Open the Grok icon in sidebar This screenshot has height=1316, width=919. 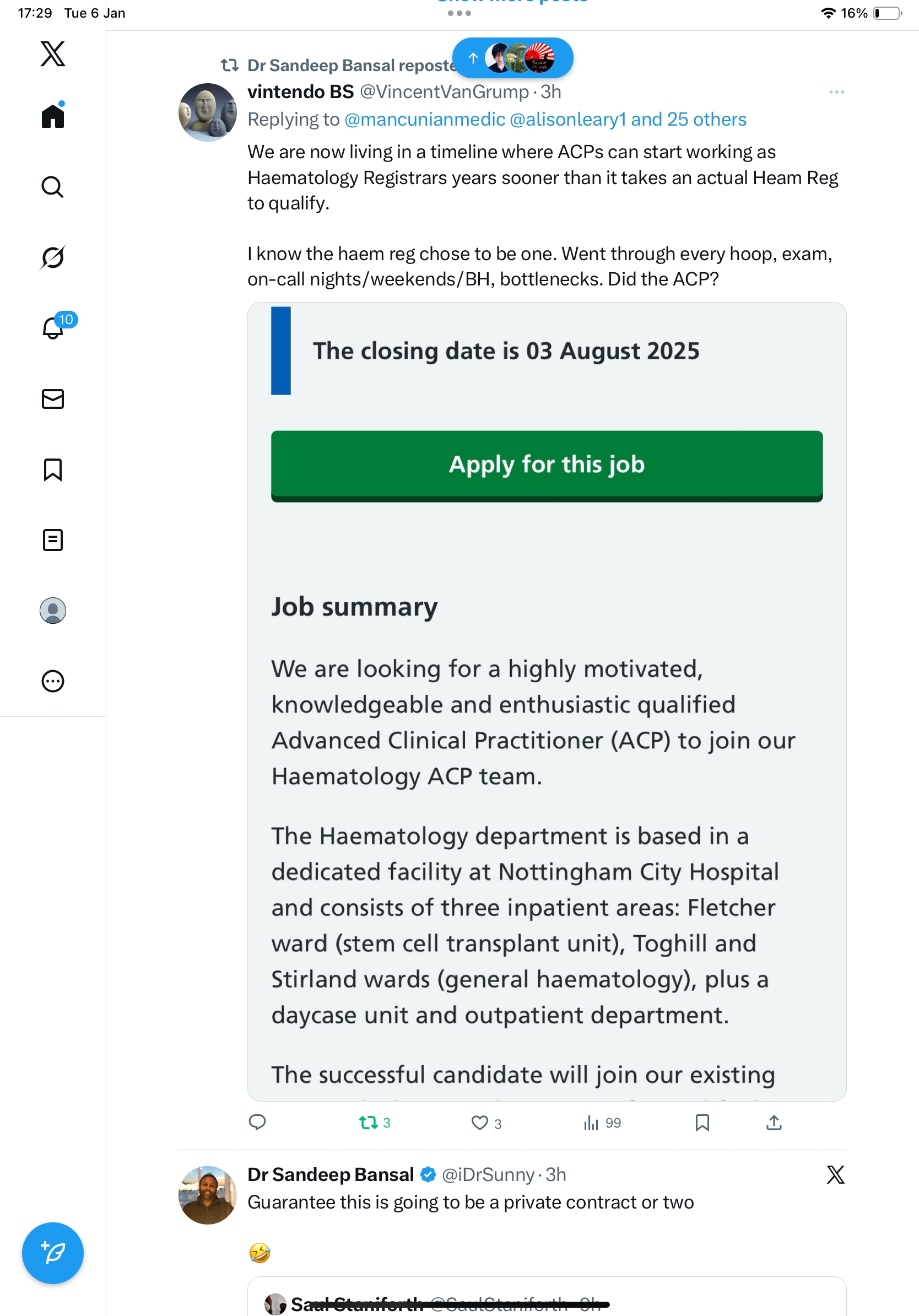click(x=53, y=257)
